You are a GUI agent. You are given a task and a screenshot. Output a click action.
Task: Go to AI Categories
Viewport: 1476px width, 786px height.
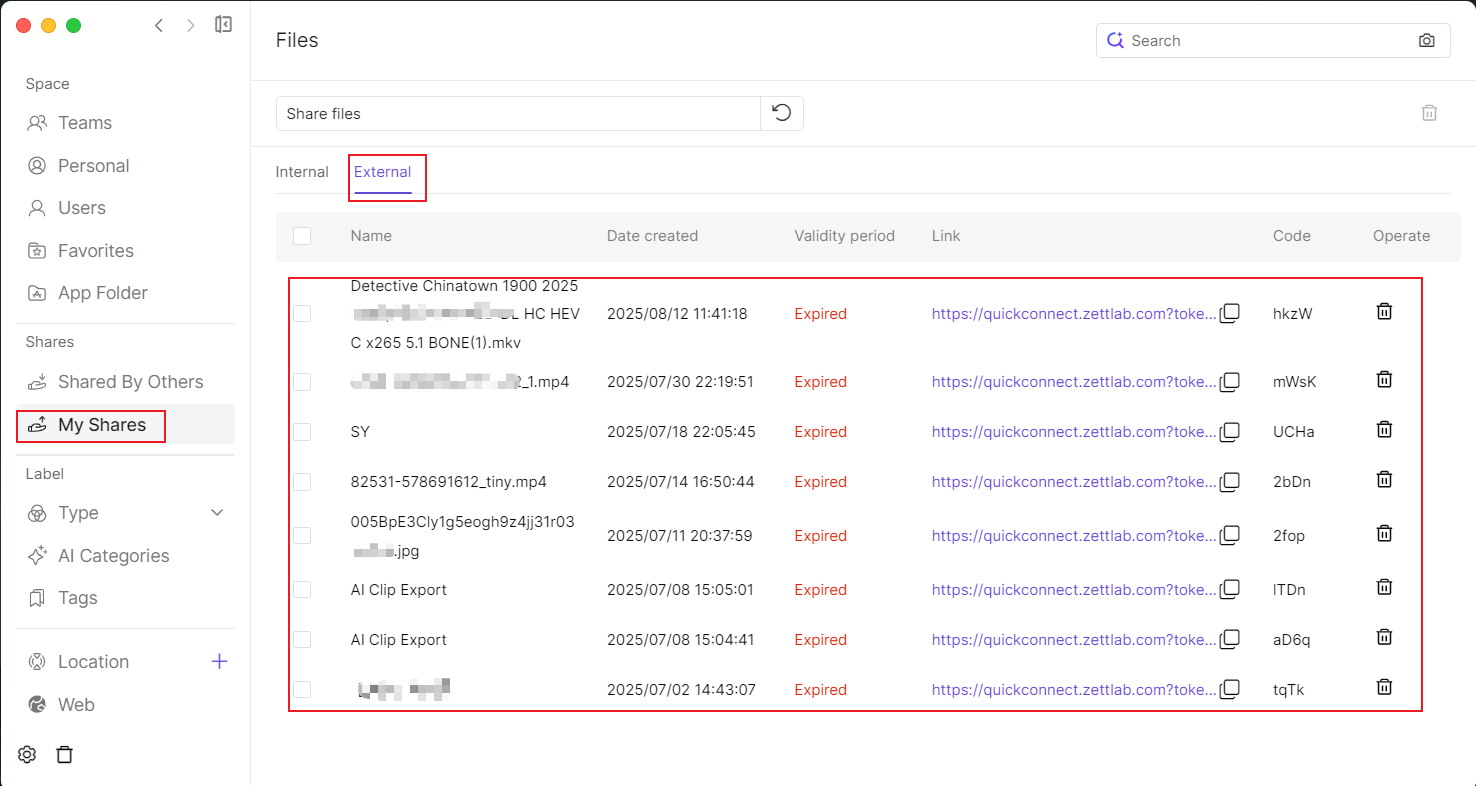coord(113,556)
